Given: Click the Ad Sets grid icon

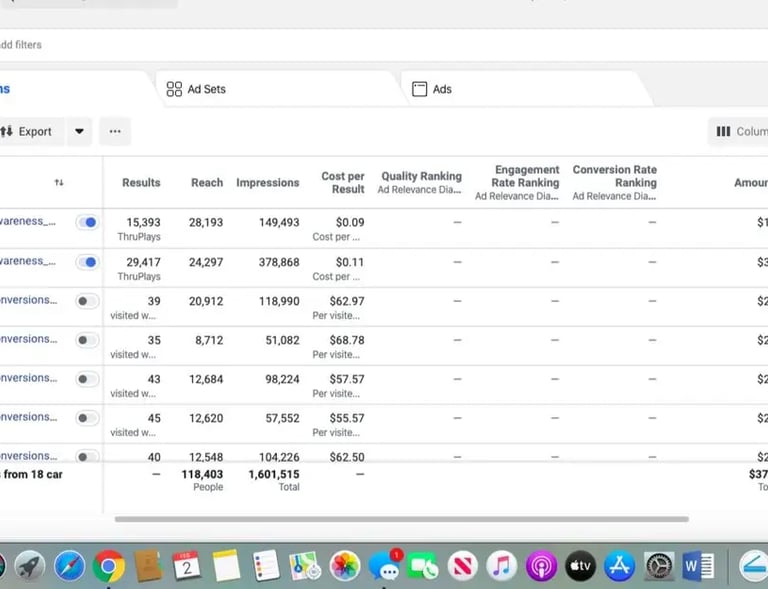Looking at the screenshot, I should (x=174, y=89).
